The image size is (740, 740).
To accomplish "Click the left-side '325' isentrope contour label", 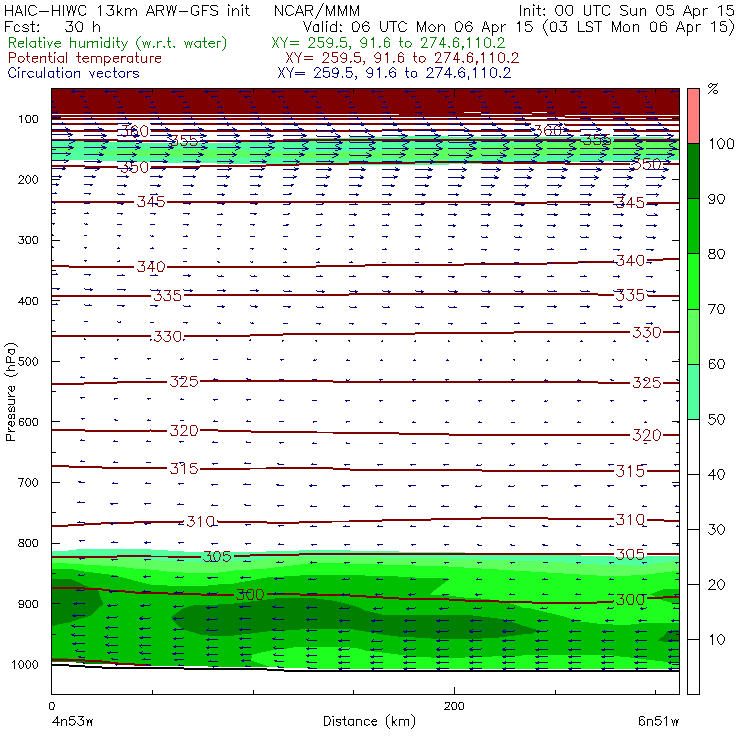I will [x=184, y=381].
